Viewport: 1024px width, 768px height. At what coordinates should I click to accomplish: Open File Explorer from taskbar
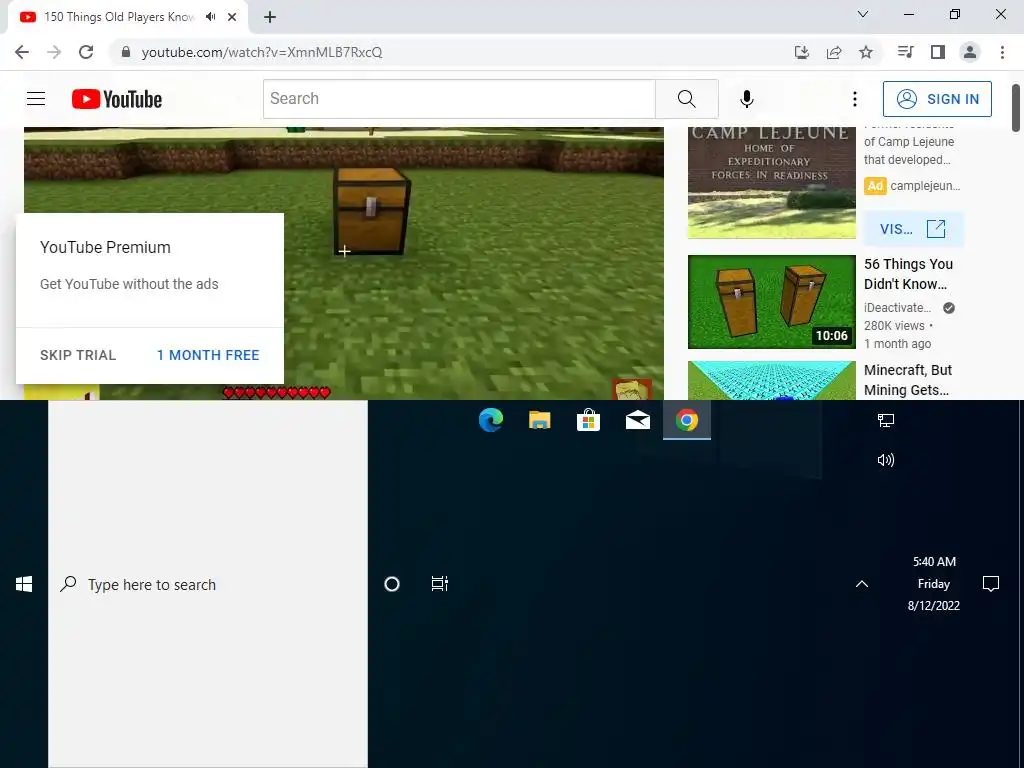coord(539,420)
